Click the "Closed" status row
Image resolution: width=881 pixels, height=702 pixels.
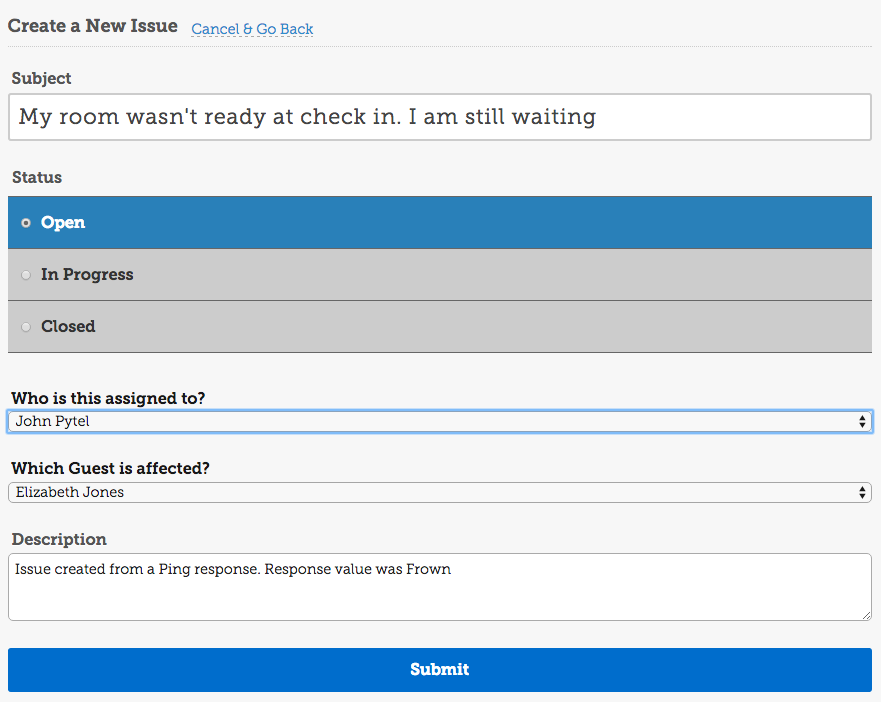tap(440, 326)
